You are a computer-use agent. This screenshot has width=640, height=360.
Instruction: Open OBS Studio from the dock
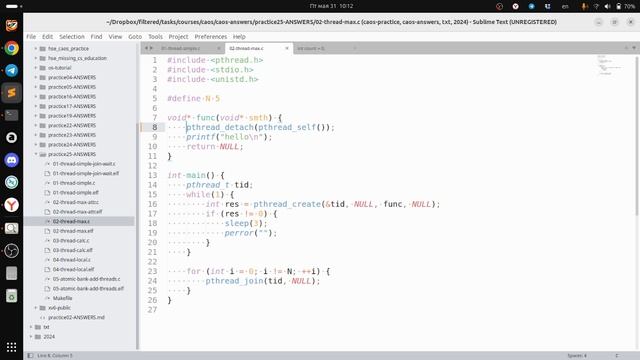coord(11,251)
